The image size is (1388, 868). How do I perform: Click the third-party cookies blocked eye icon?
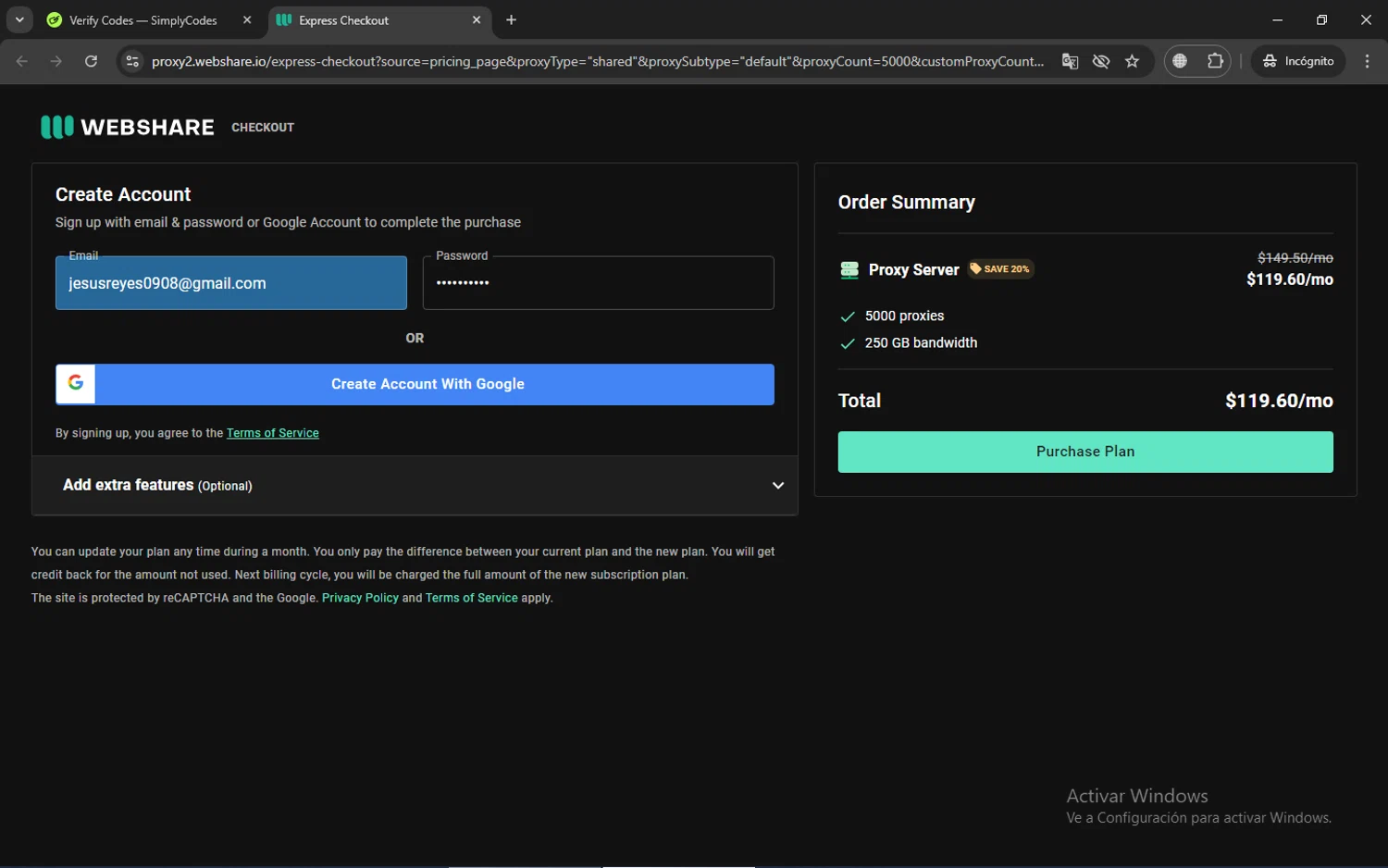pyautogui.click(x=1101, y=61)
